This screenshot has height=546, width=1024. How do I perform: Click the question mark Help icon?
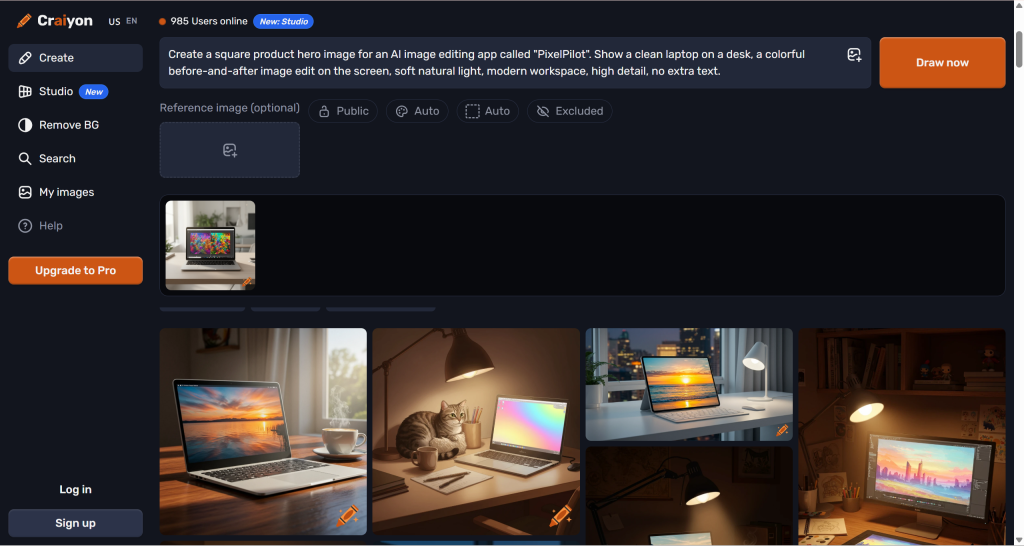click(25, 226)
